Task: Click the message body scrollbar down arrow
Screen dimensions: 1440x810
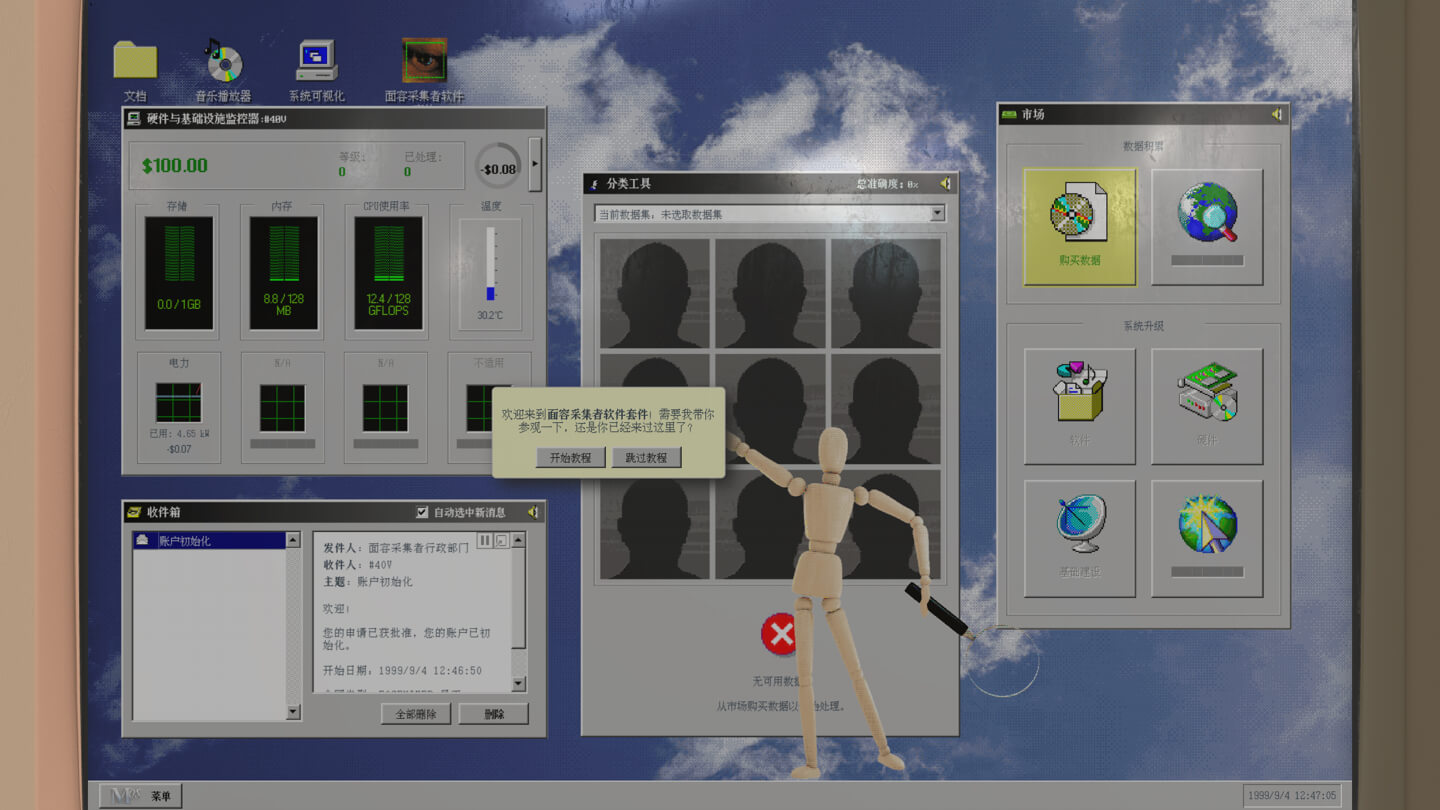Action: click(518, 684)
